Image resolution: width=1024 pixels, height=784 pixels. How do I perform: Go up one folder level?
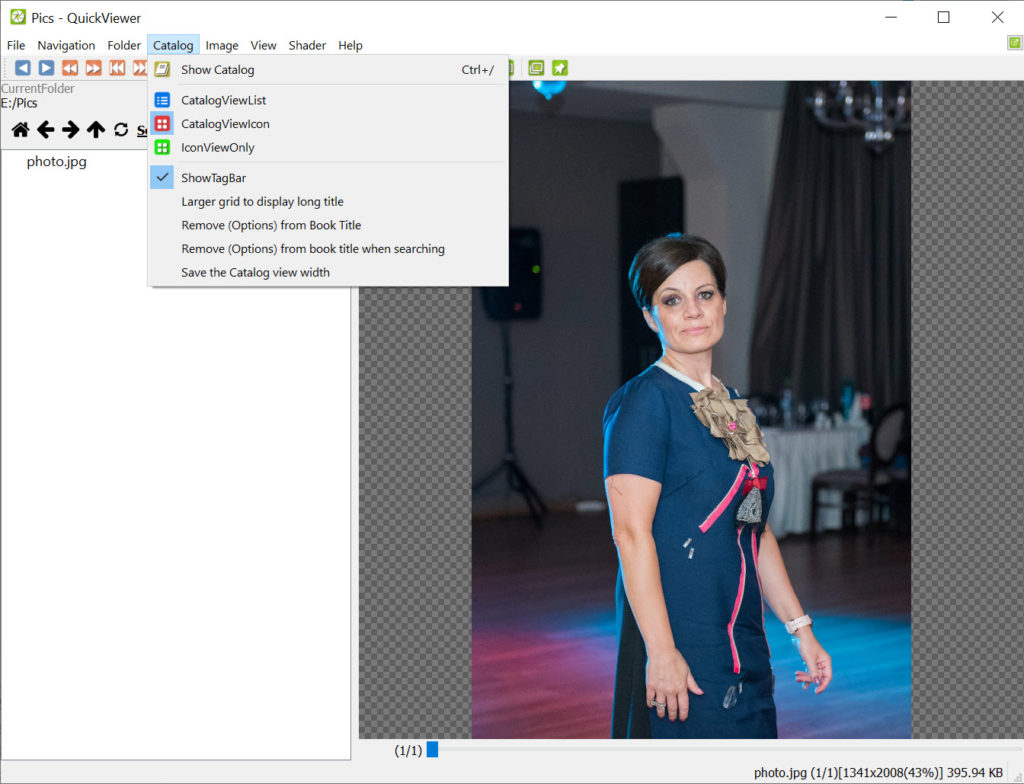95,130
